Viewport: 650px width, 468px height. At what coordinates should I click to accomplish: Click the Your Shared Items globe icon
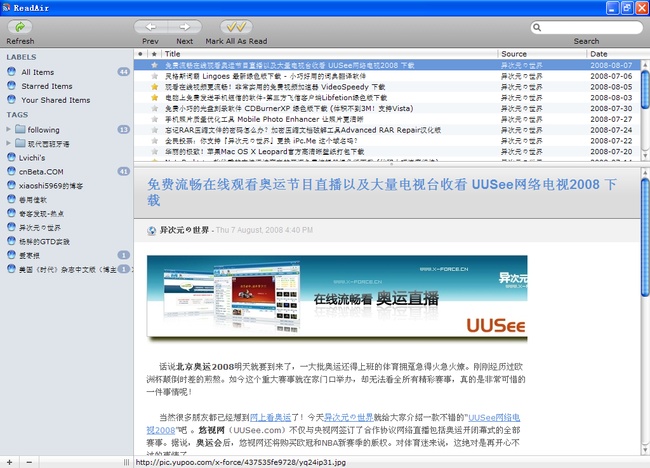coord(12,99)
